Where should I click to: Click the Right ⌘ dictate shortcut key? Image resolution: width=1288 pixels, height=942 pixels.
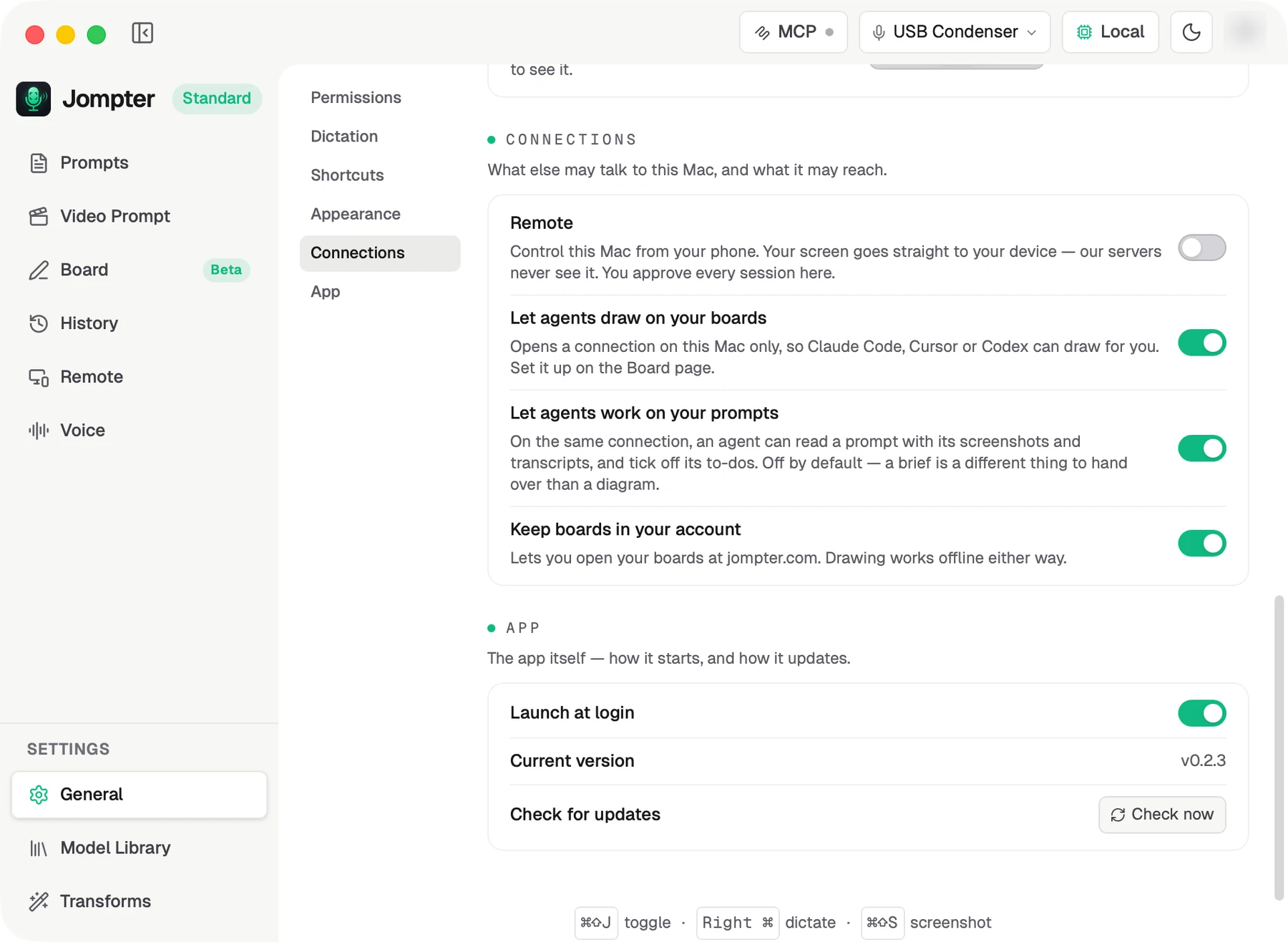(738, 923)
